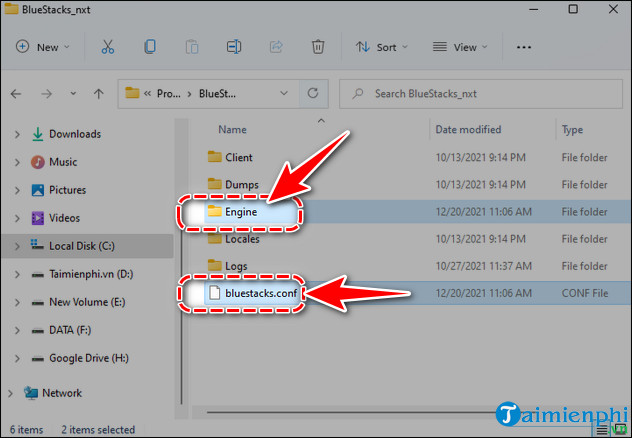Maximize the BlueStacks_nxt window

pos(573,9)
